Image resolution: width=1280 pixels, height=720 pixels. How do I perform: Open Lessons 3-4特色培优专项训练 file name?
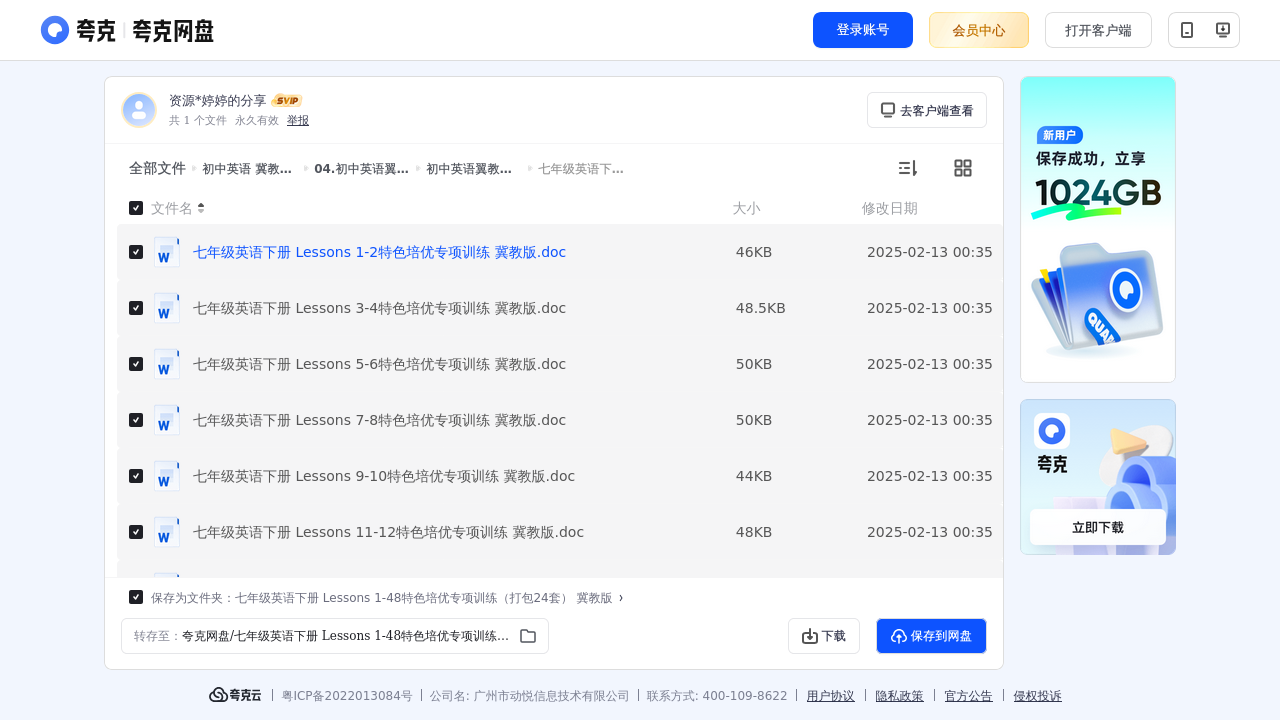(x=379, y=308)
